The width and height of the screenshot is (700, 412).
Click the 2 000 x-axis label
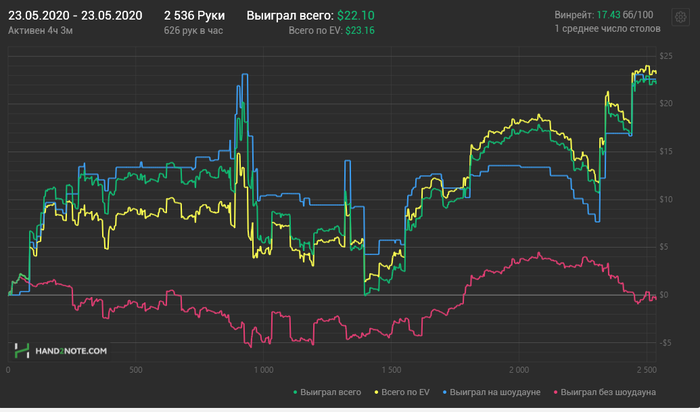point(519,370)
